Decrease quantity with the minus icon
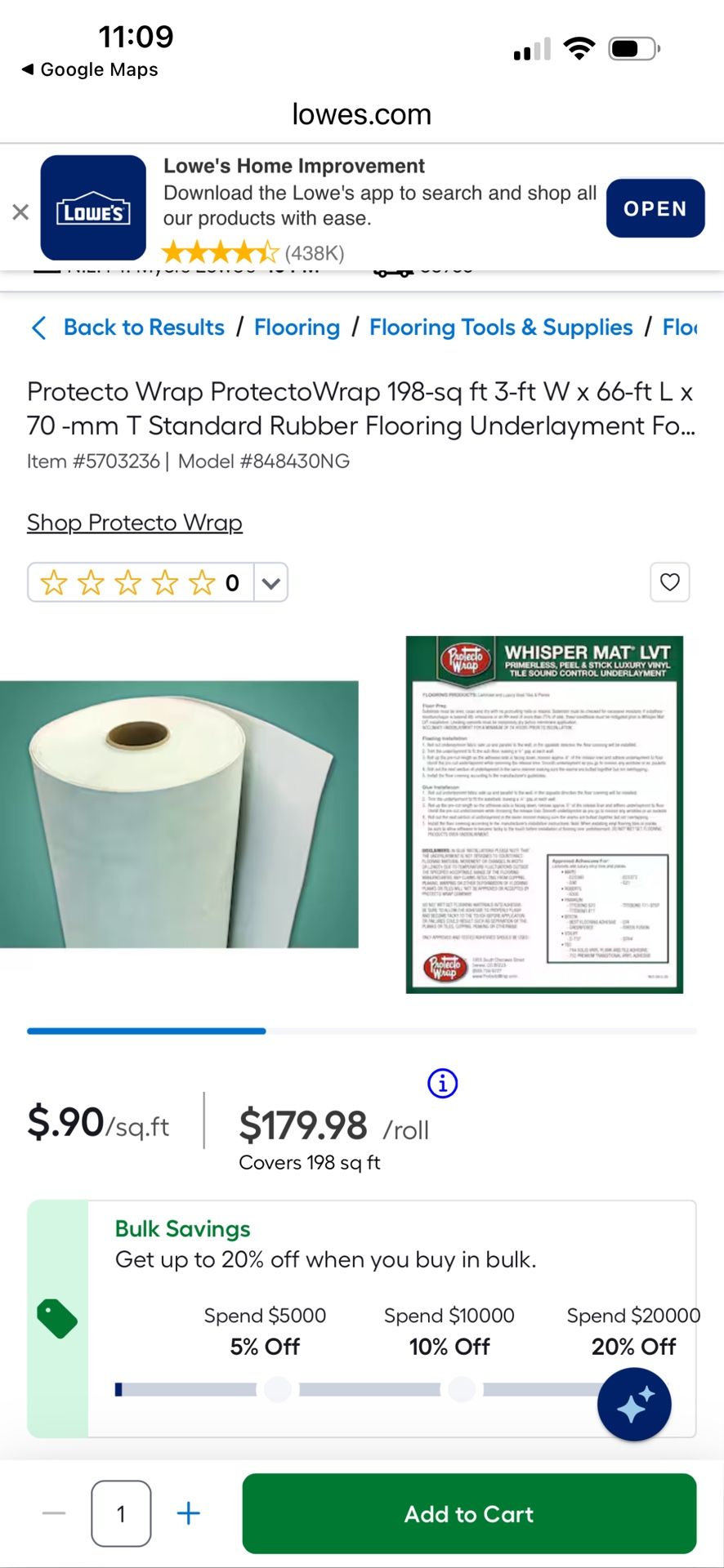The width and height of the screenshot is (724, 1568). [x=54, y=1513]
